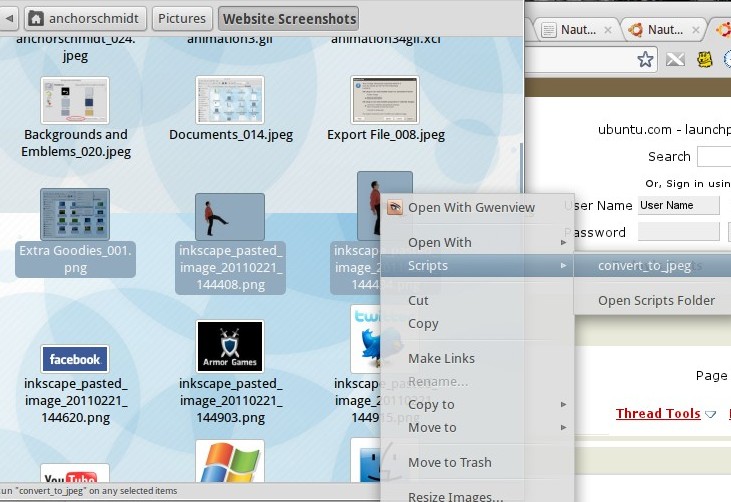Select the Backgrounds and Emblems_020.jpeg thumbnail

[x=75, y=100]
